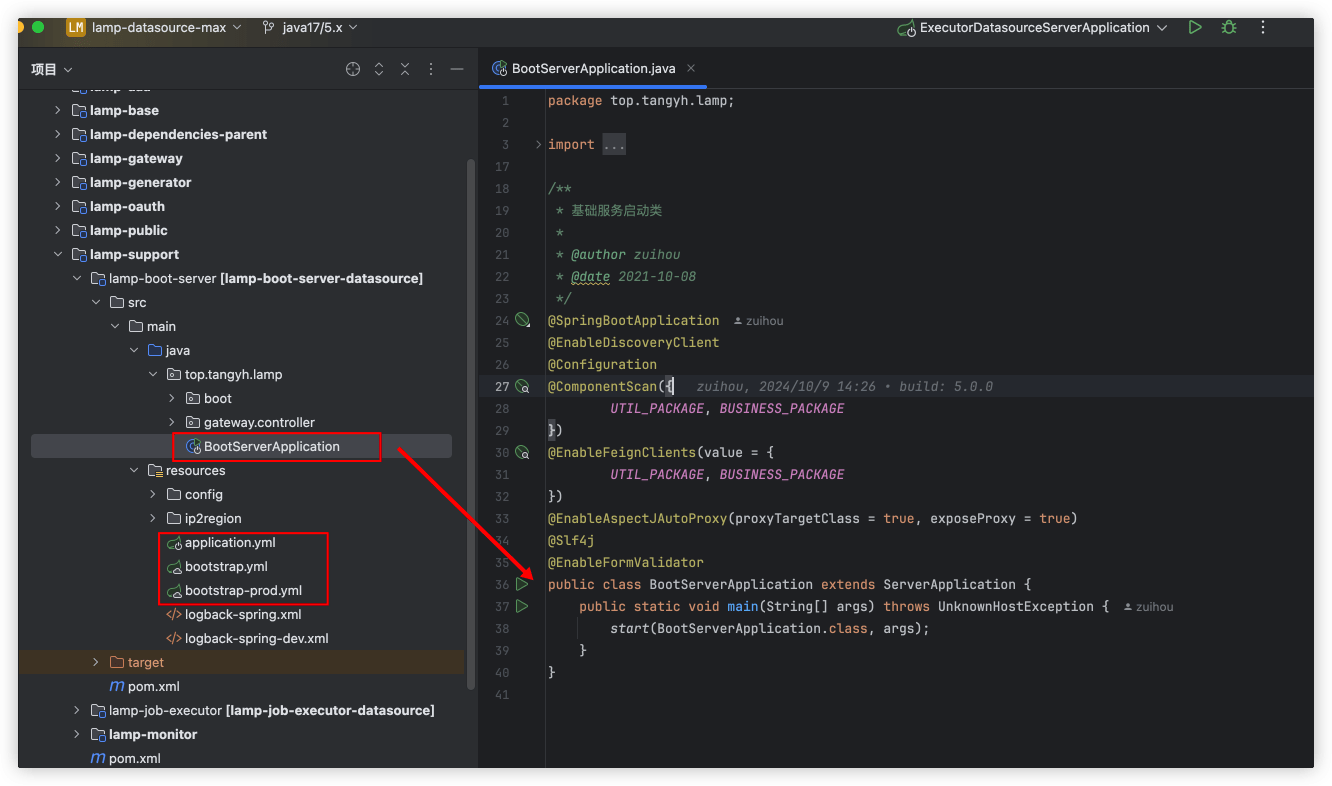Click the Debug bug icon in toolbar
The height and width of the screenshot is (786, 1332).
click(1229, 28)
